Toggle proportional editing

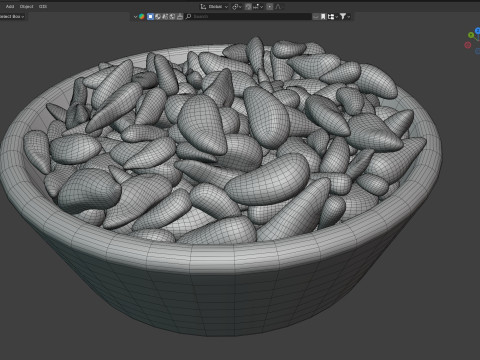point(270,6)
